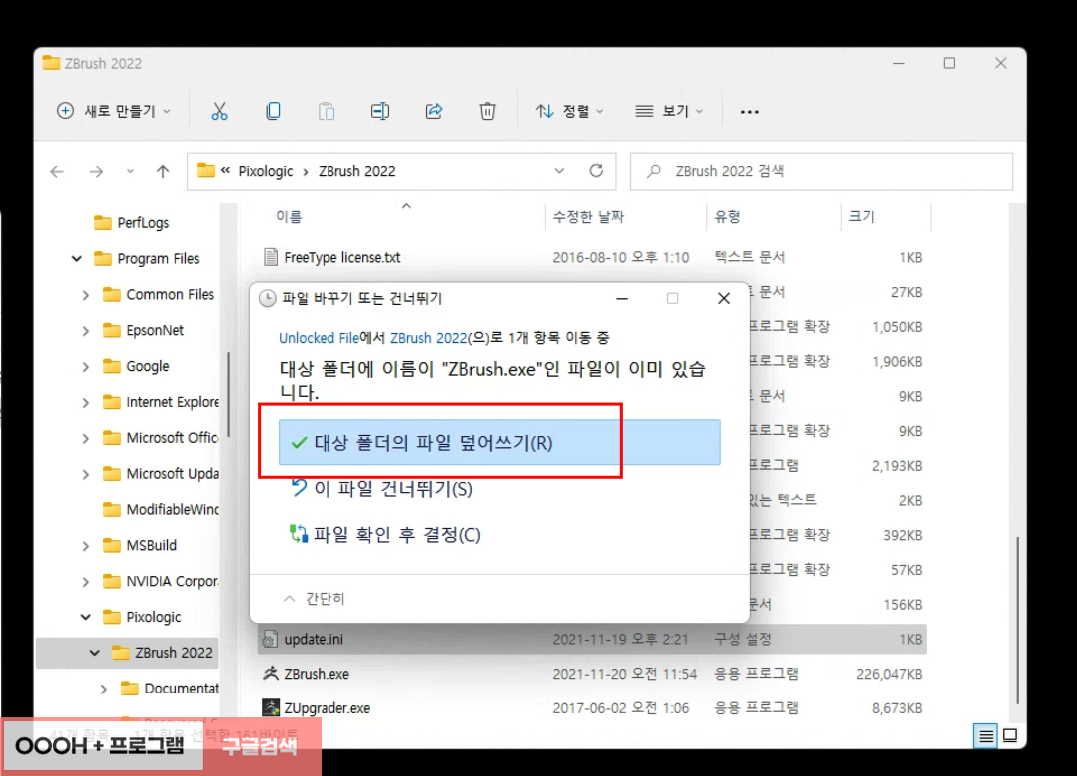Click the update.ini file icon
The height and width of the screenshot is (776, 1077).
271,639
